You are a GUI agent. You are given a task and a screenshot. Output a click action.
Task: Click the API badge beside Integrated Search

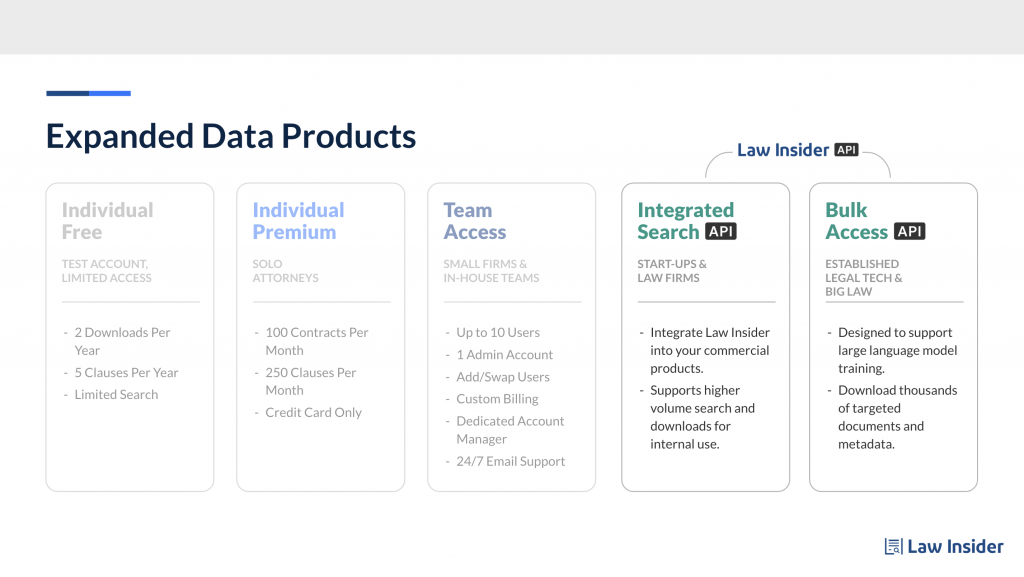click(x=721, y=232)
